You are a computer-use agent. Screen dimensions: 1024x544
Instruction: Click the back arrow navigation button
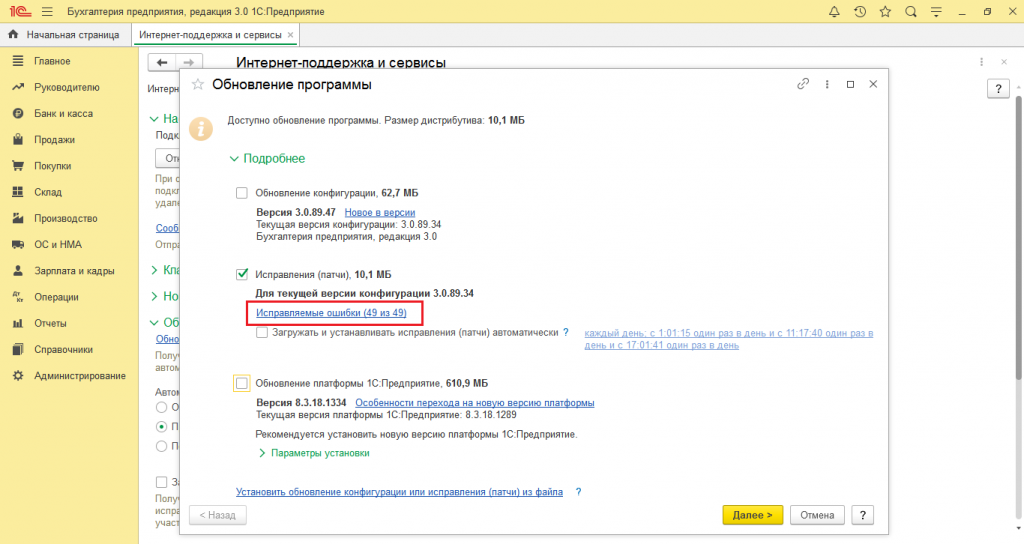tap(162, 62)
